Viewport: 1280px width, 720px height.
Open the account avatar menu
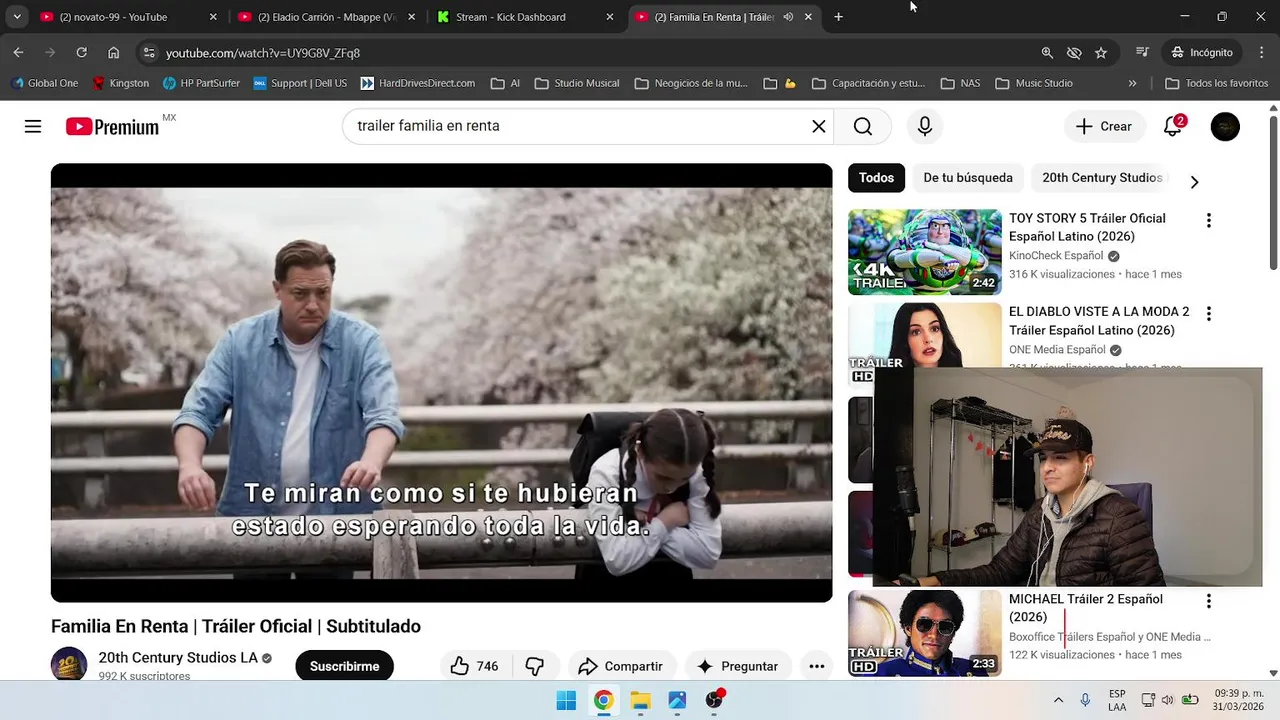(1225, 126)
